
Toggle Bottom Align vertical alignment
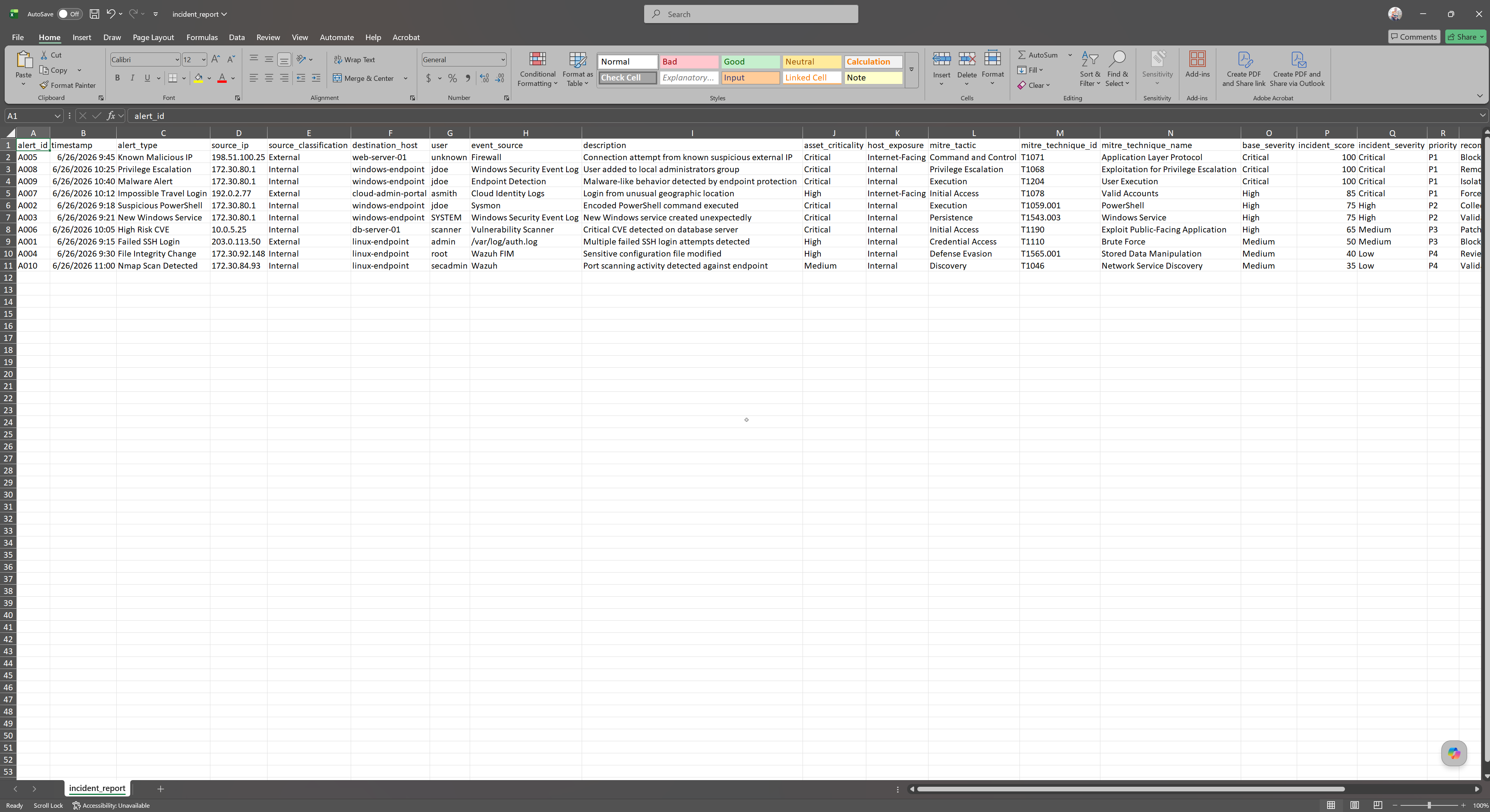click(x=284, y=59)
